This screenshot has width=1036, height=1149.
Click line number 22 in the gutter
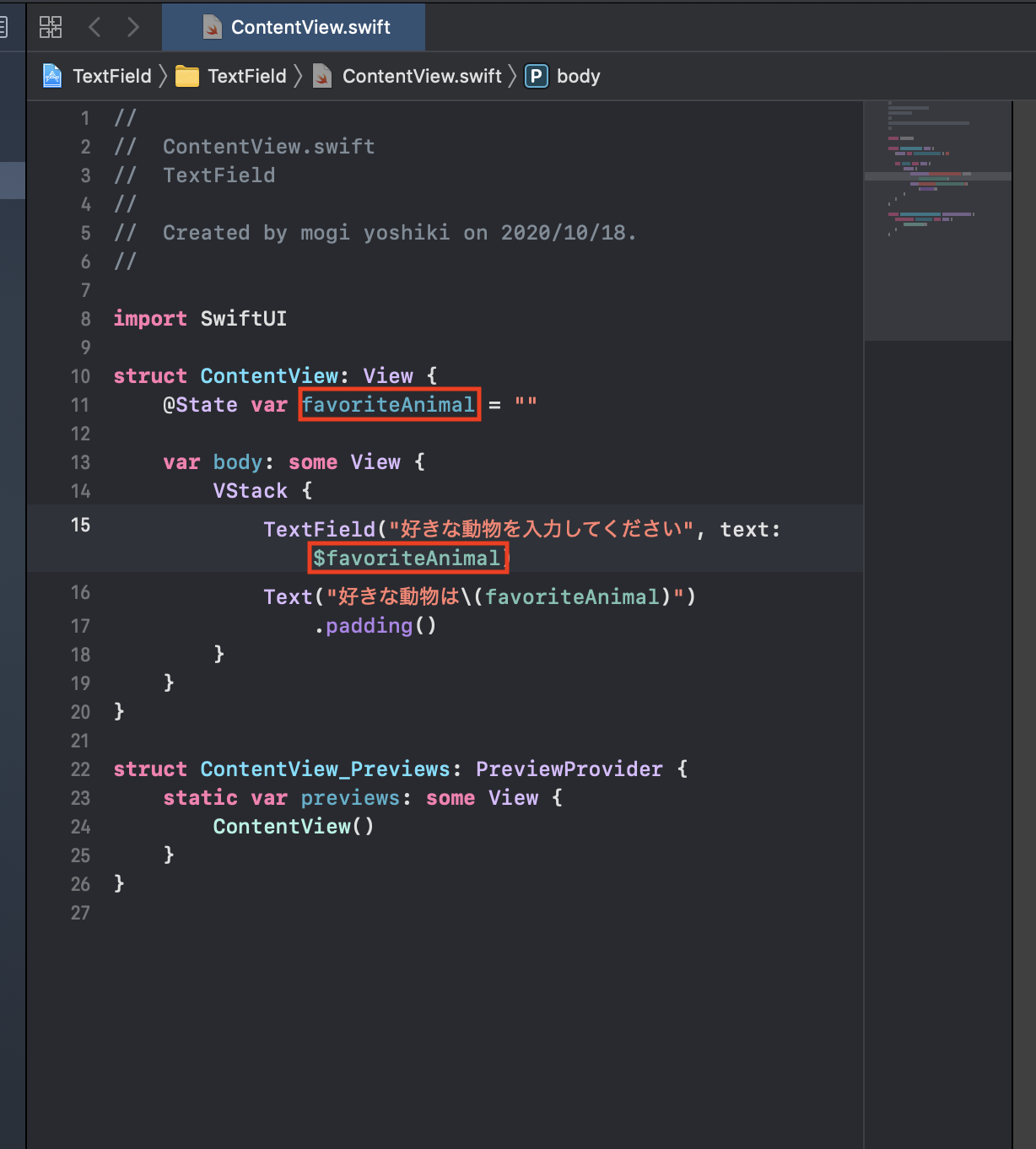click(x=80, y=769)
